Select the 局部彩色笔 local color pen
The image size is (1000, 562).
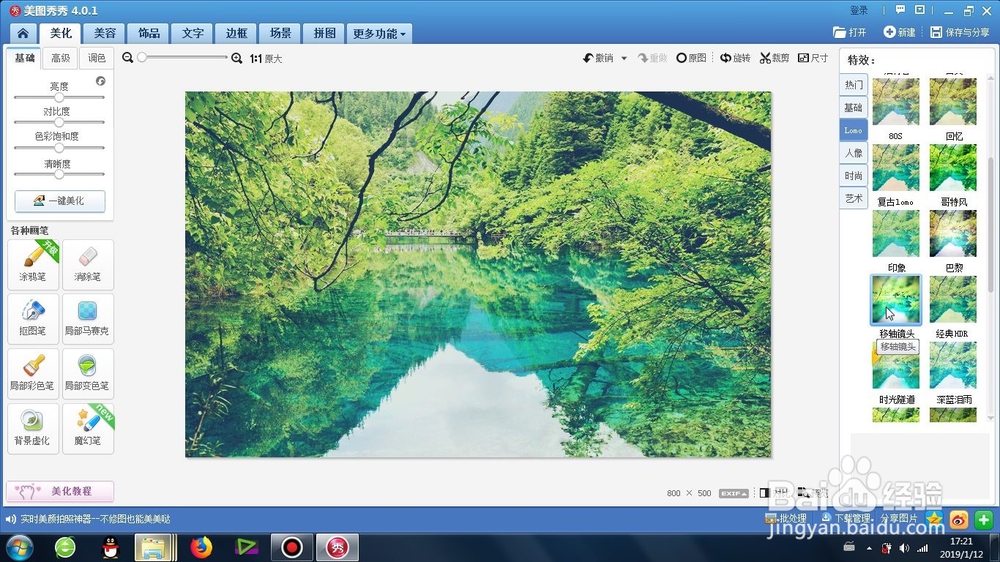click(33, 373)
